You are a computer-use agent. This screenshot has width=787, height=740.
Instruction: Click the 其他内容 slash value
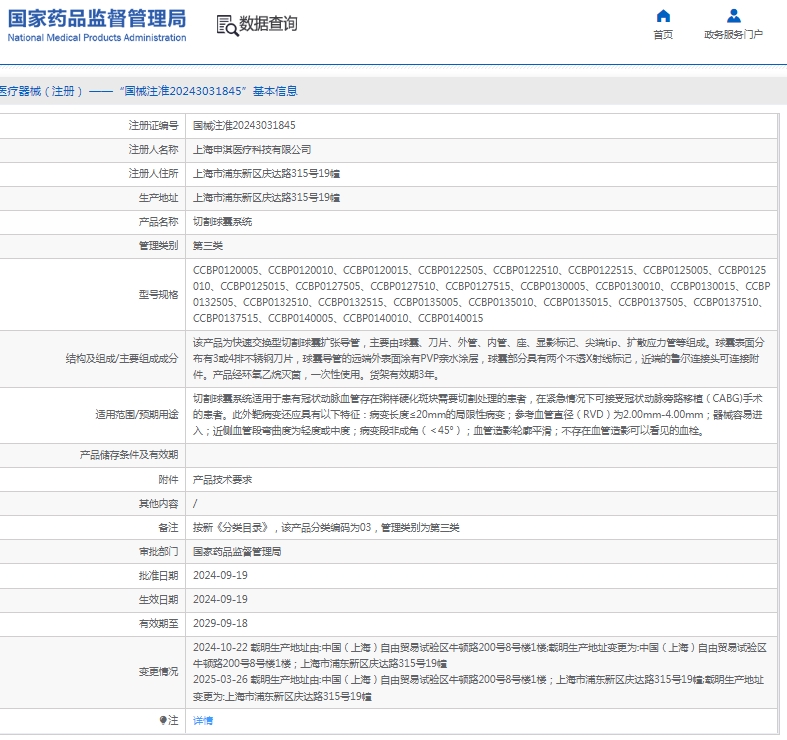point(195,504)
